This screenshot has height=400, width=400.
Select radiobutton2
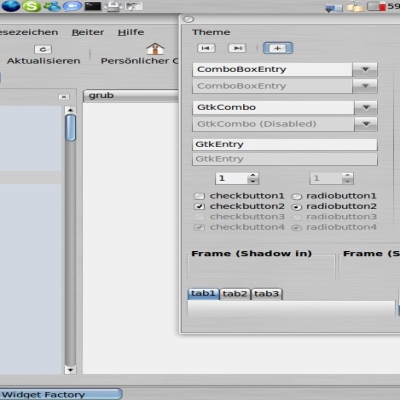point(296,207)
